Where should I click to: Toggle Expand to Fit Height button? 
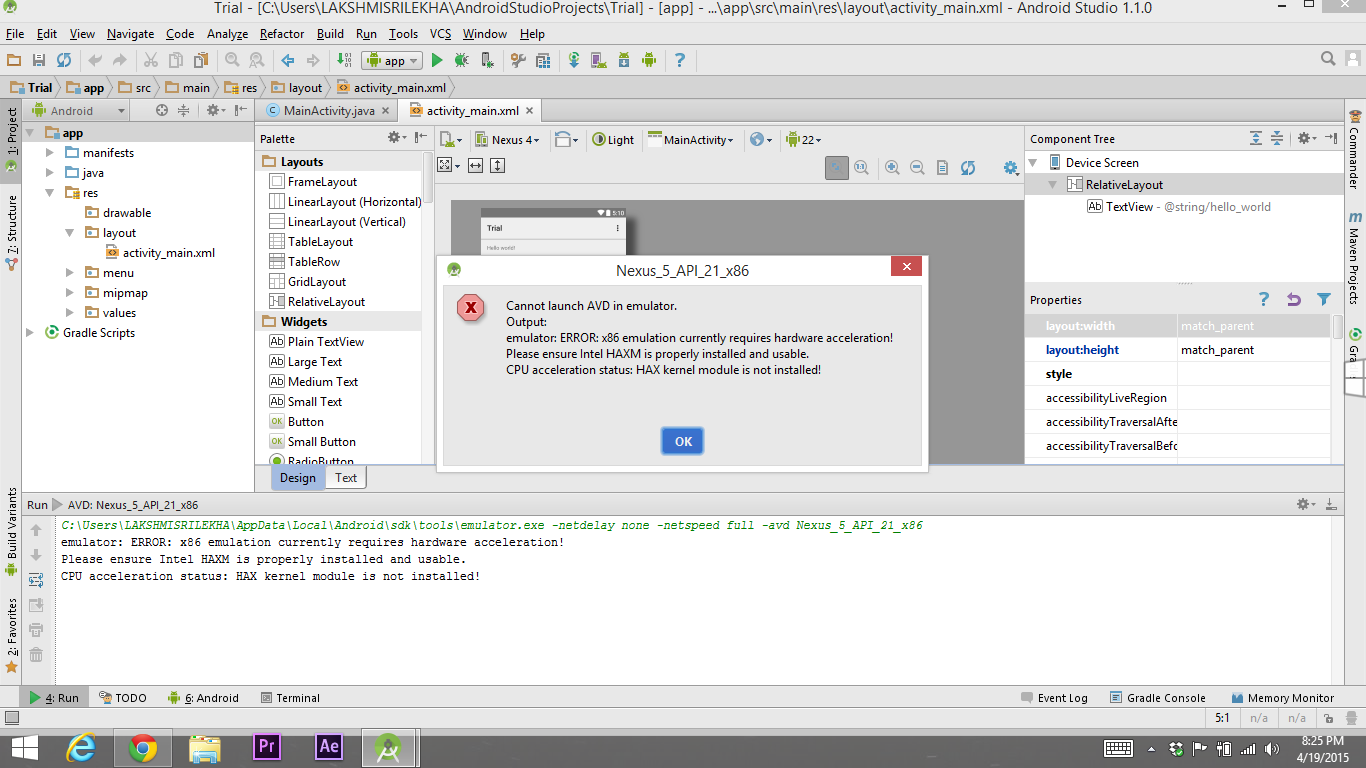coord(498,165)
